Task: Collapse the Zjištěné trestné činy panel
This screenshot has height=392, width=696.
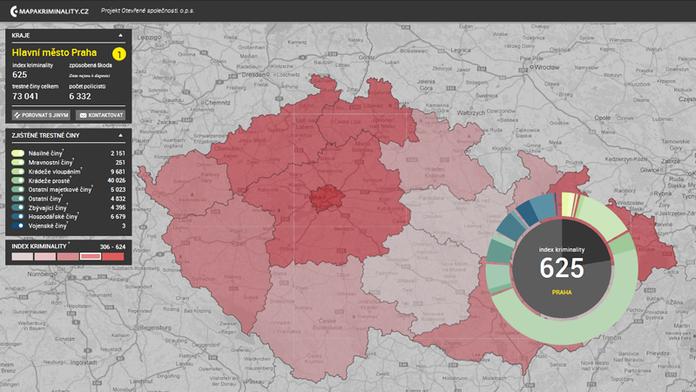Action: click(120, 135)
